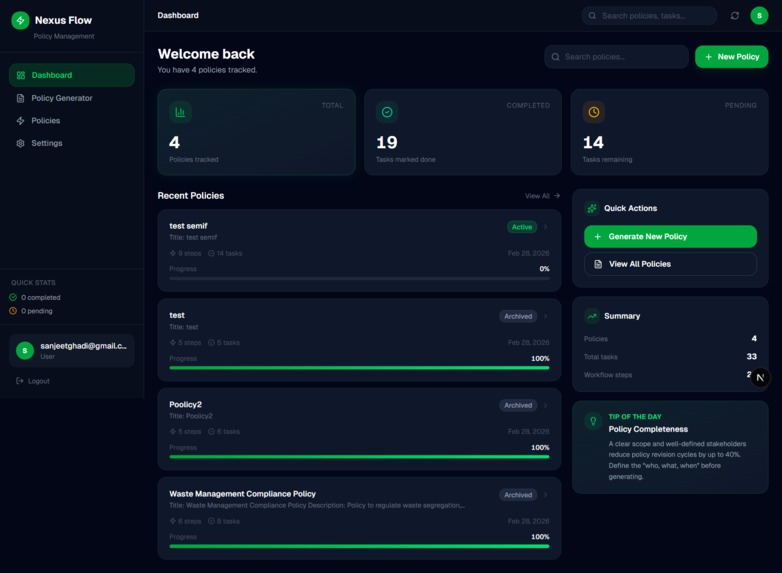
Task: Click the 0 completed check icon
Action: click(13, 297)
